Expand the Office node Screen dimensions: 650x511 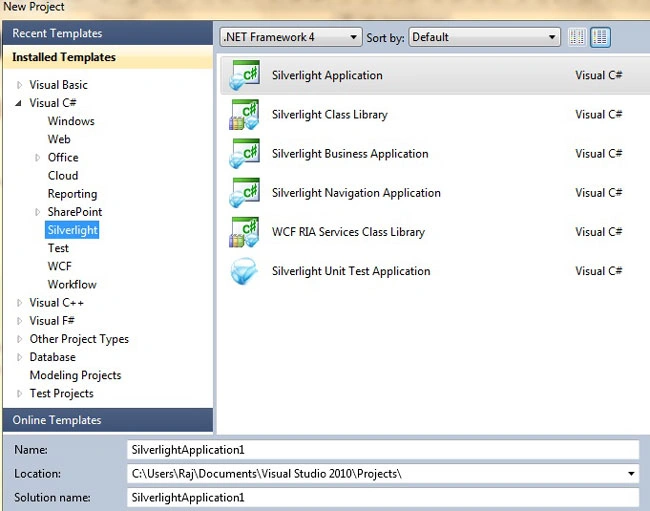[37, 157]
